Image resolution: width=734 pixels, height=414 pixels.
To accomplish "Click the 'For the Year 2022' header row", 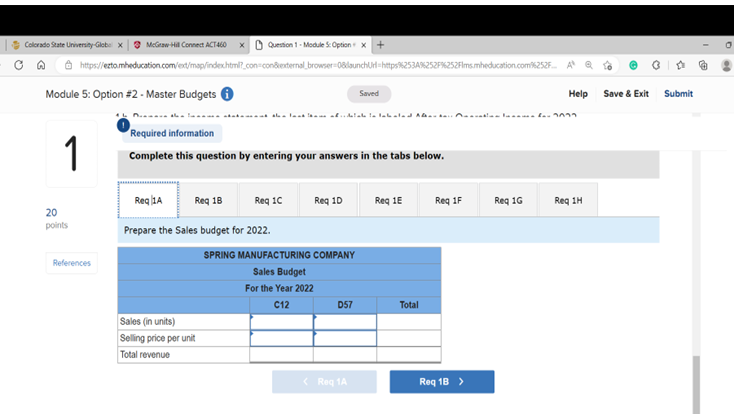I will click(279, 288).
